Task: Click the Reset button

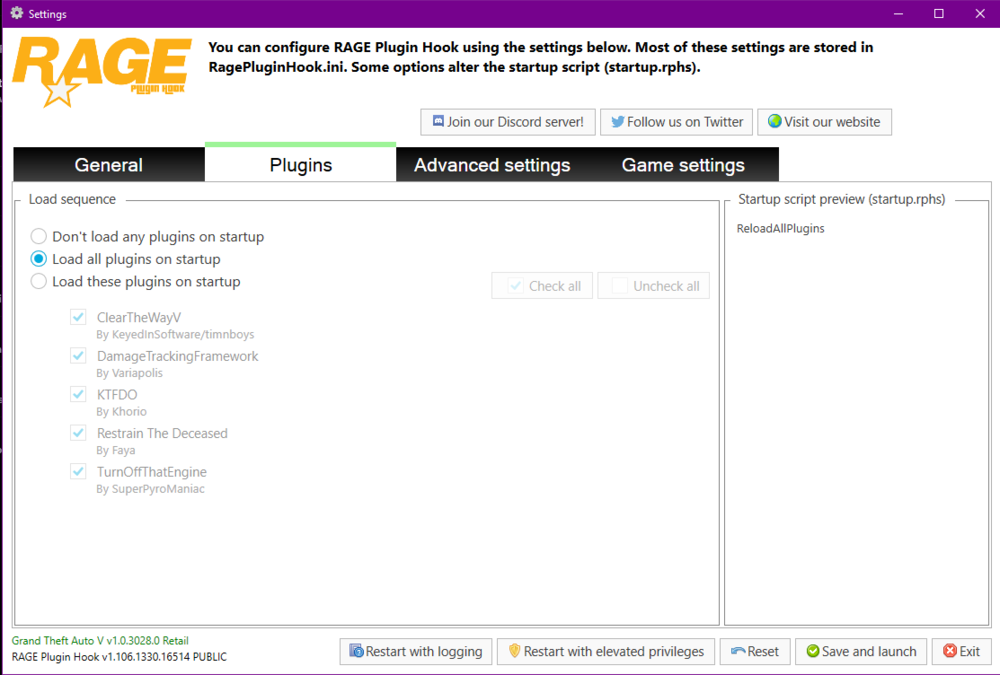Action: (755, 651)
